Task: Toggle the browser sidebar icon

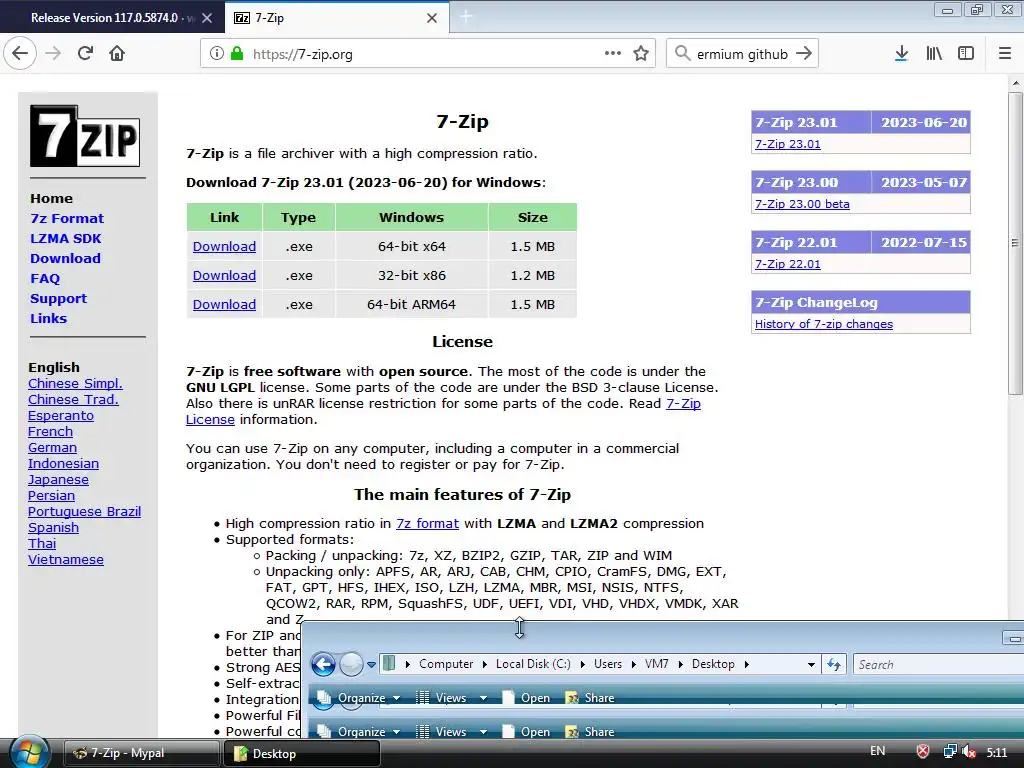Action: tap(966, 54)
